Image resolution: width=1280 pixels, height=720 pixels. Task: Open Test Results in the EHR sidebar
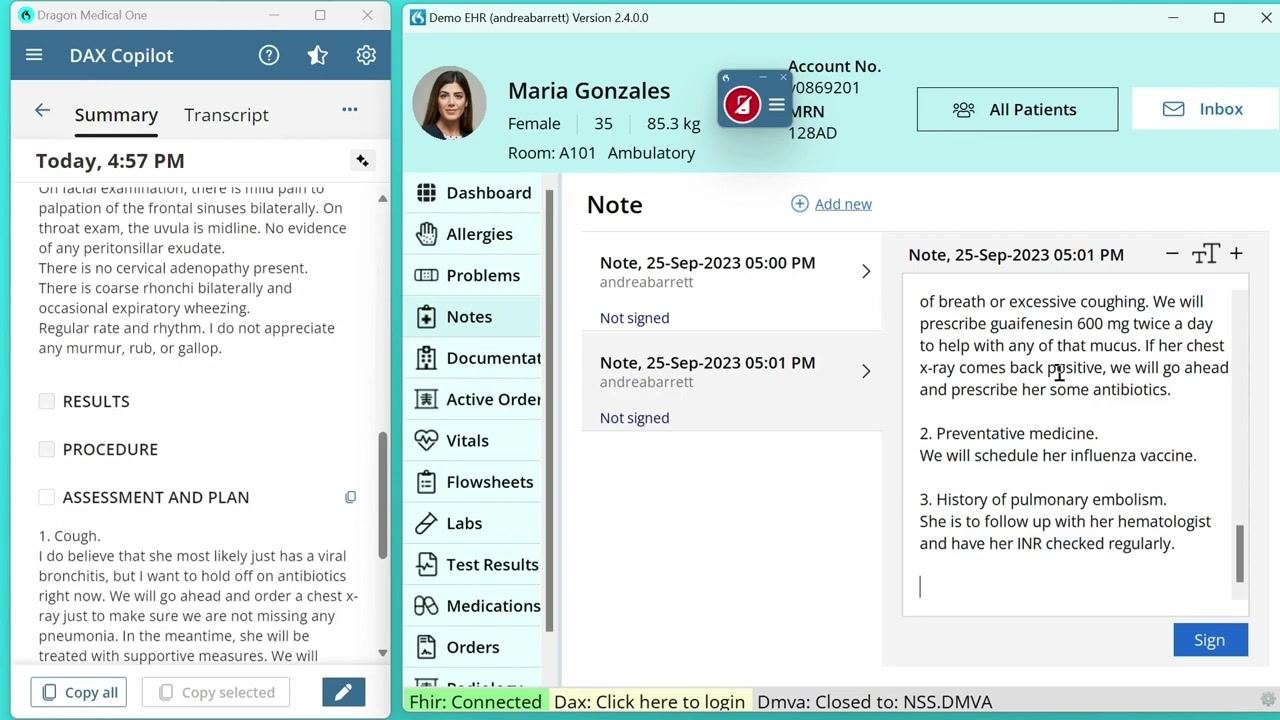tap(474, 565)
